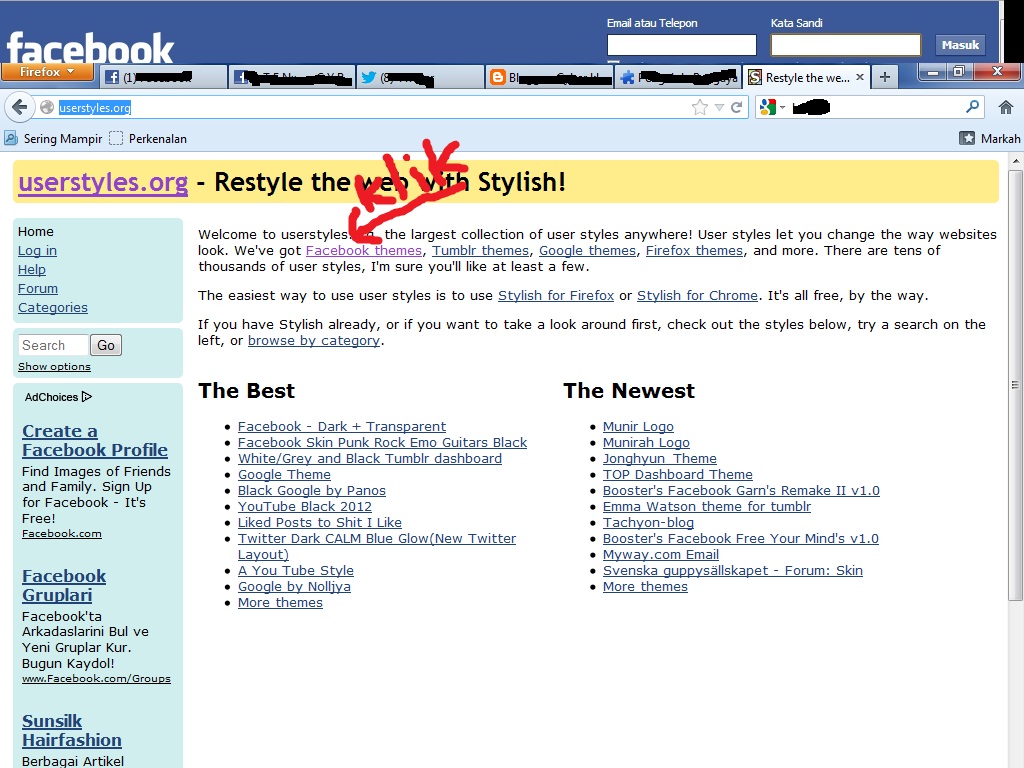Image resolution: width=1024 pixels, height=768 pixels.
Task: Open the Google Theme style link
Action: tap(284, 474)
